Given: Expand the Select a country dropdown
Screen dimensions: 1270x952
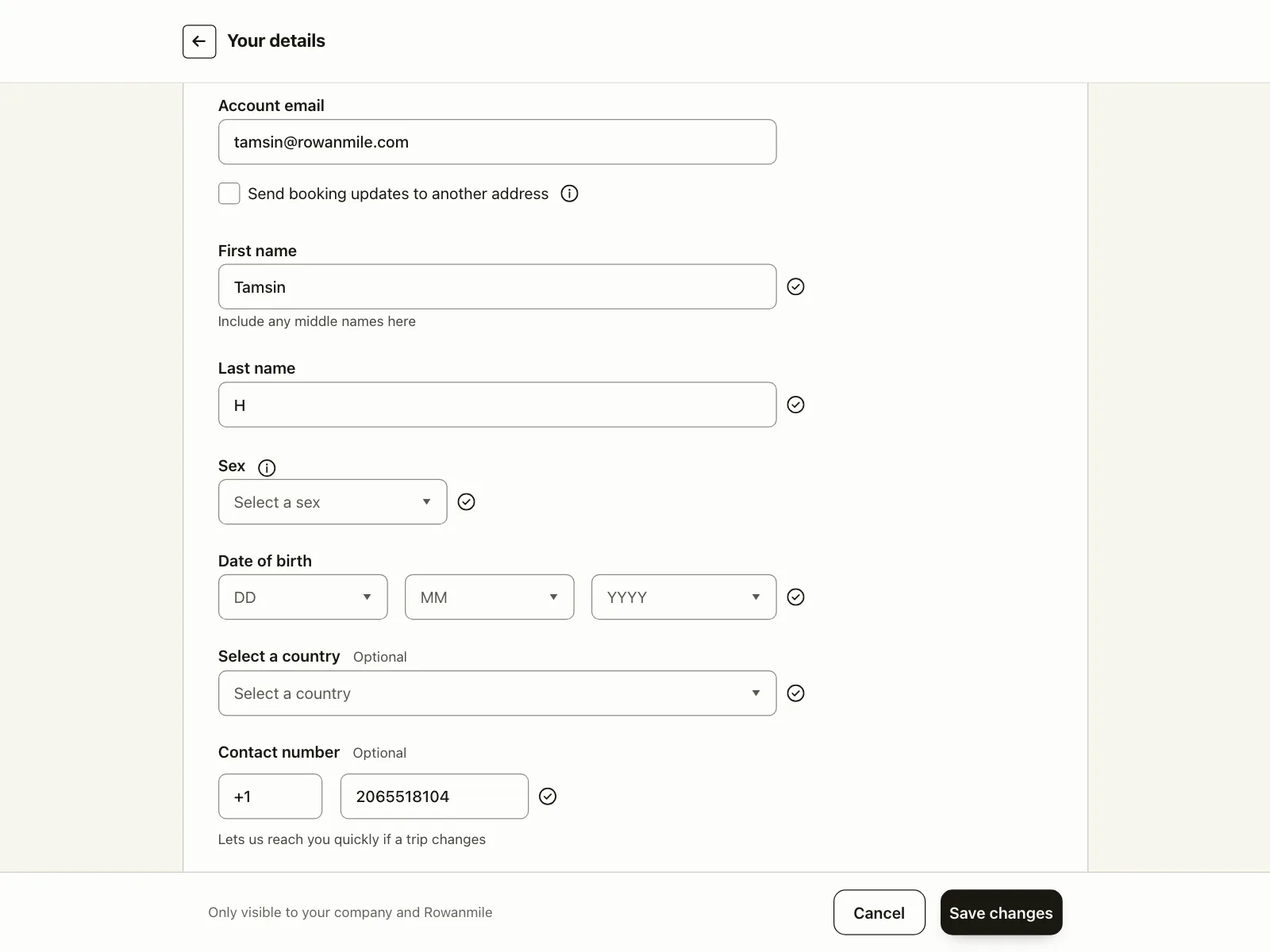Looking at the screenshot, I should click(498, 693).
